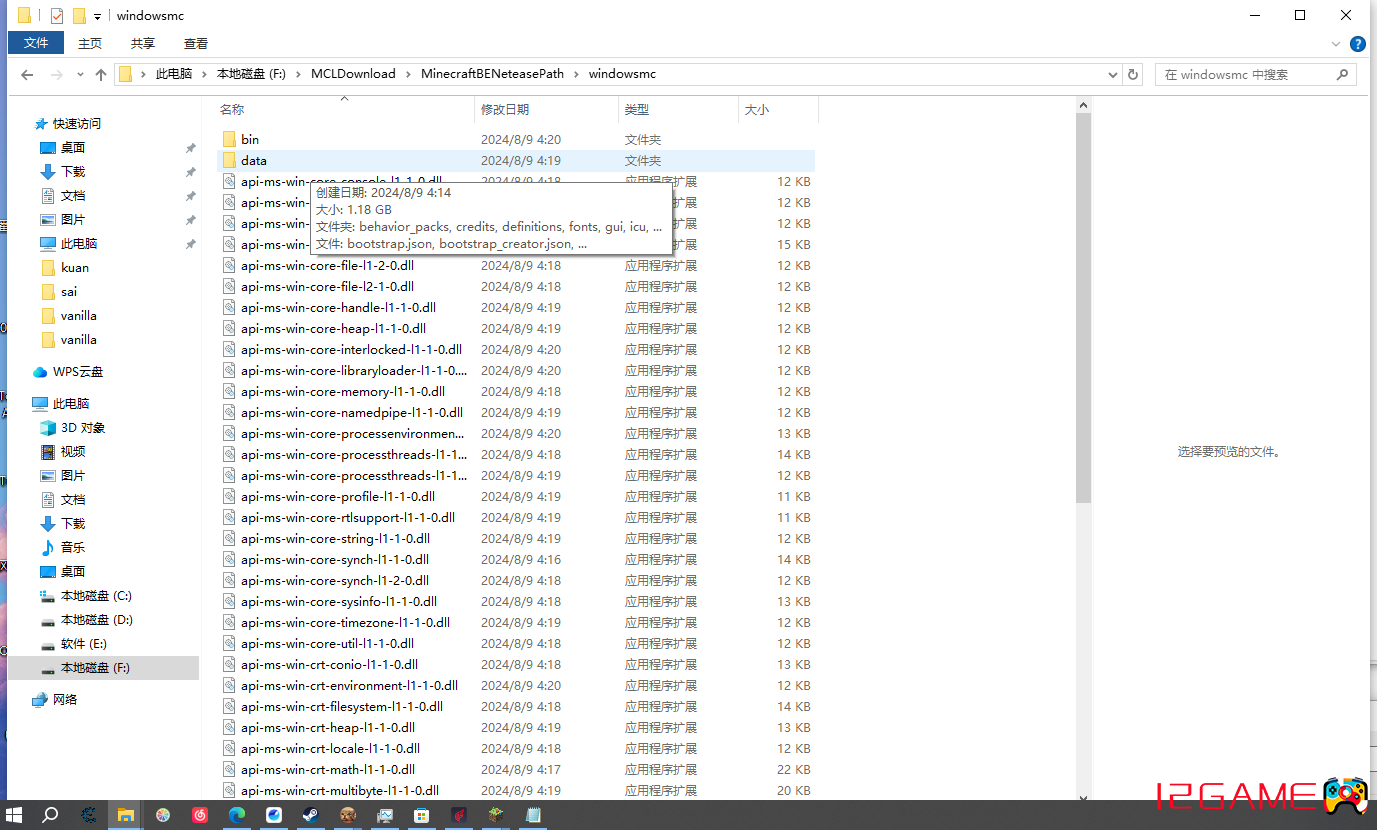Open the sai folder in quick access
Viewport: 1377px width, 830px height.
(69, 292)
